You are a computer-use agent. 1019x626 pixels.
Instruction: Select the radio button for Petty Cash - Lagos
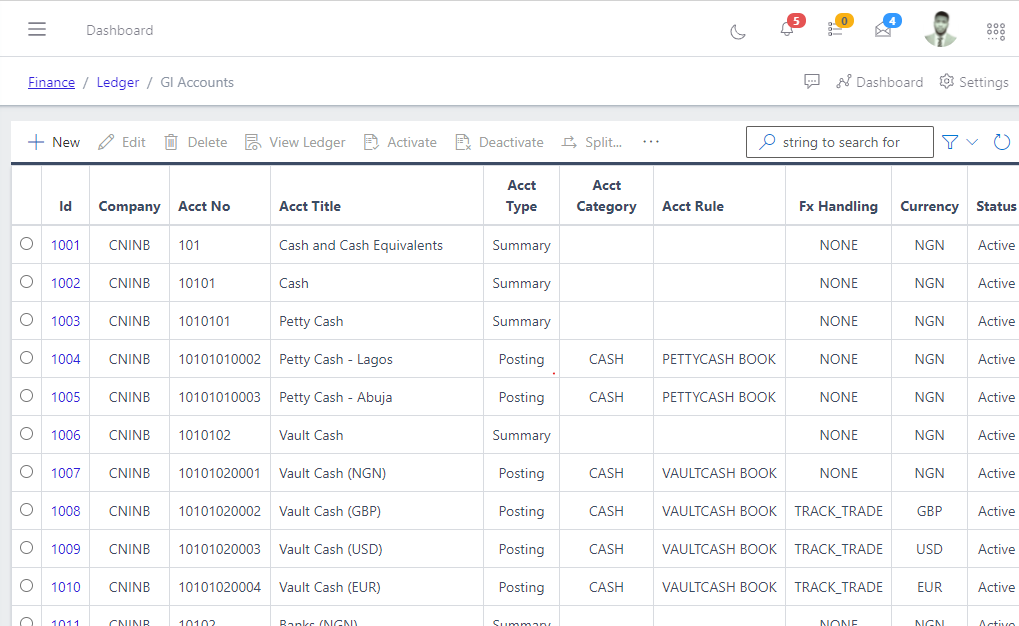coord(26,357)
